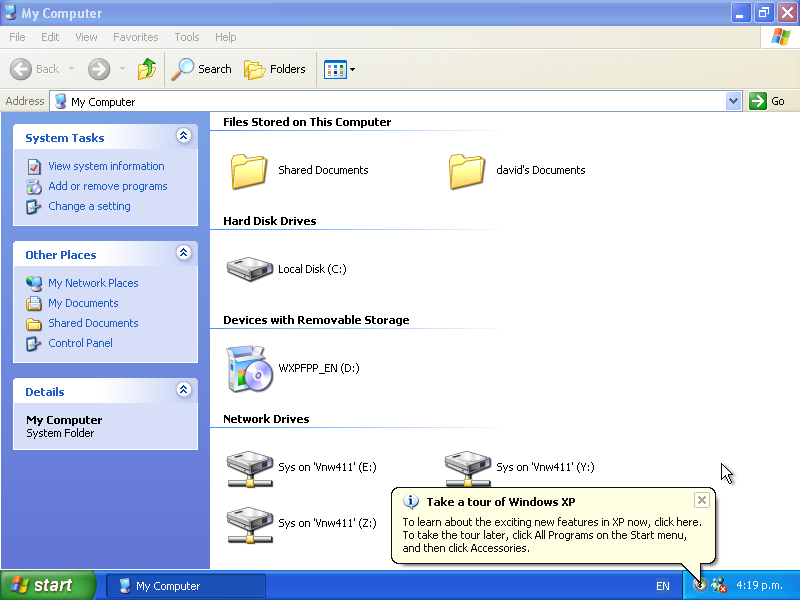Expand the Address bar dropdown
Image resolution: width=800 pixels, height=600 pixels.
click(x=733, y=101)
